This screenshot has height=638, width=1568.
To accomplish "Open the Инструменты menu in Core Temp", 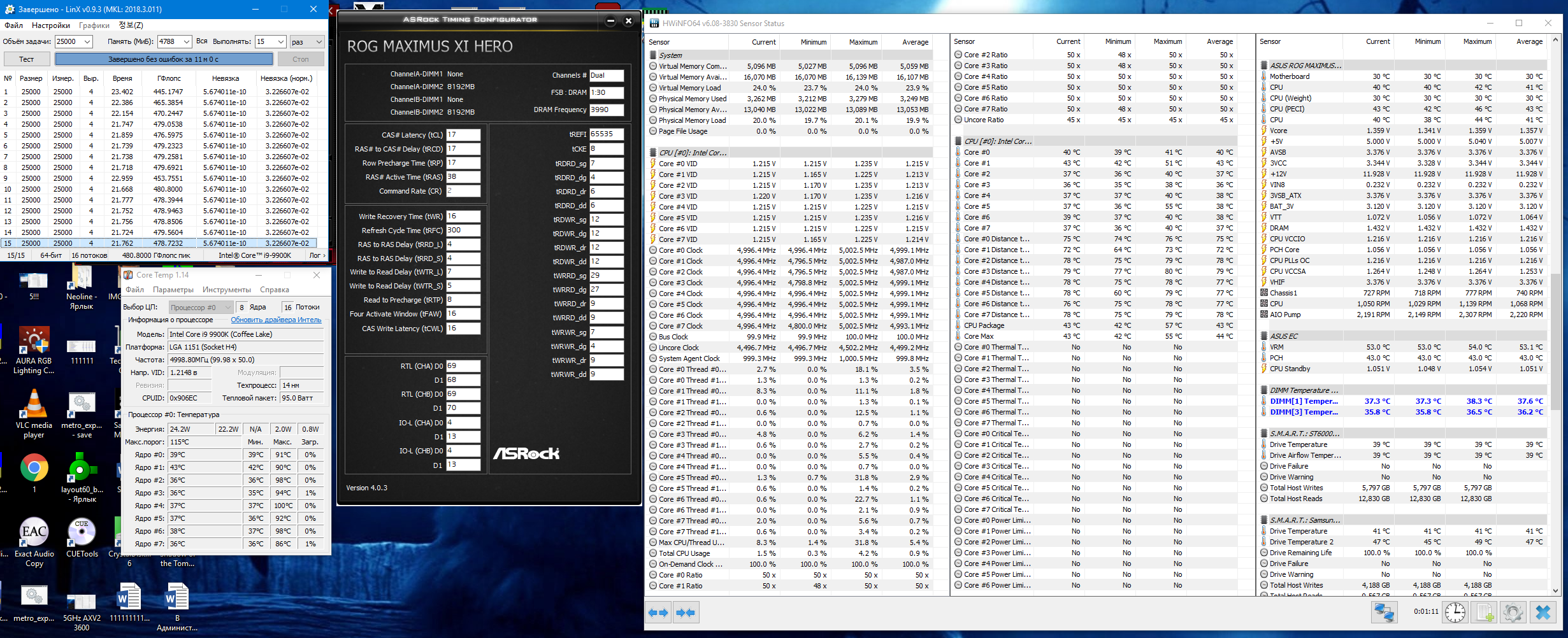I will click(x=227, y=290).
